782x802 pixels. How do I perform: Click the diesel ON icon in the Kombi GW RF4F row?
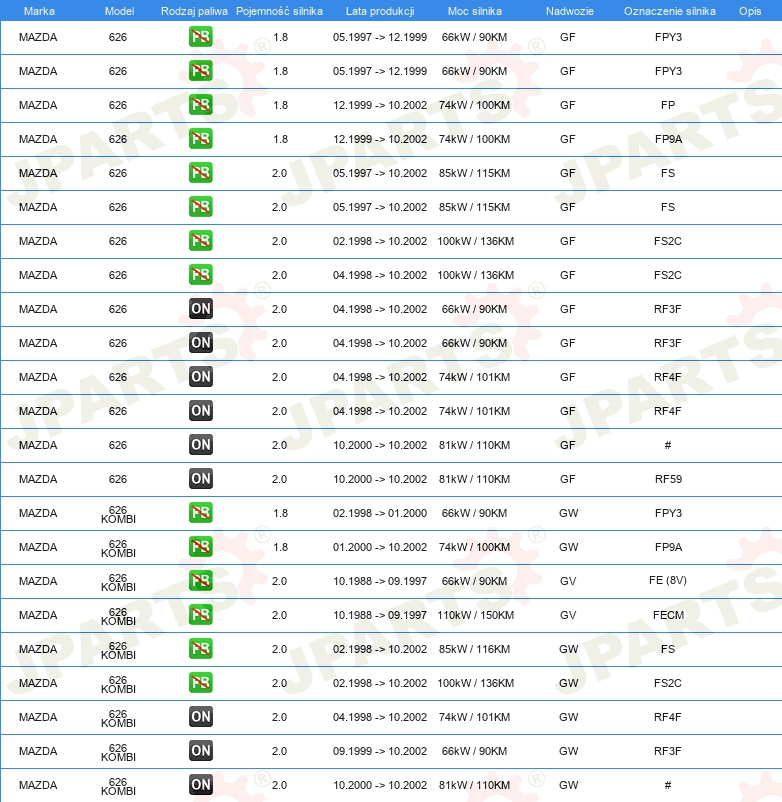(200, 717)
